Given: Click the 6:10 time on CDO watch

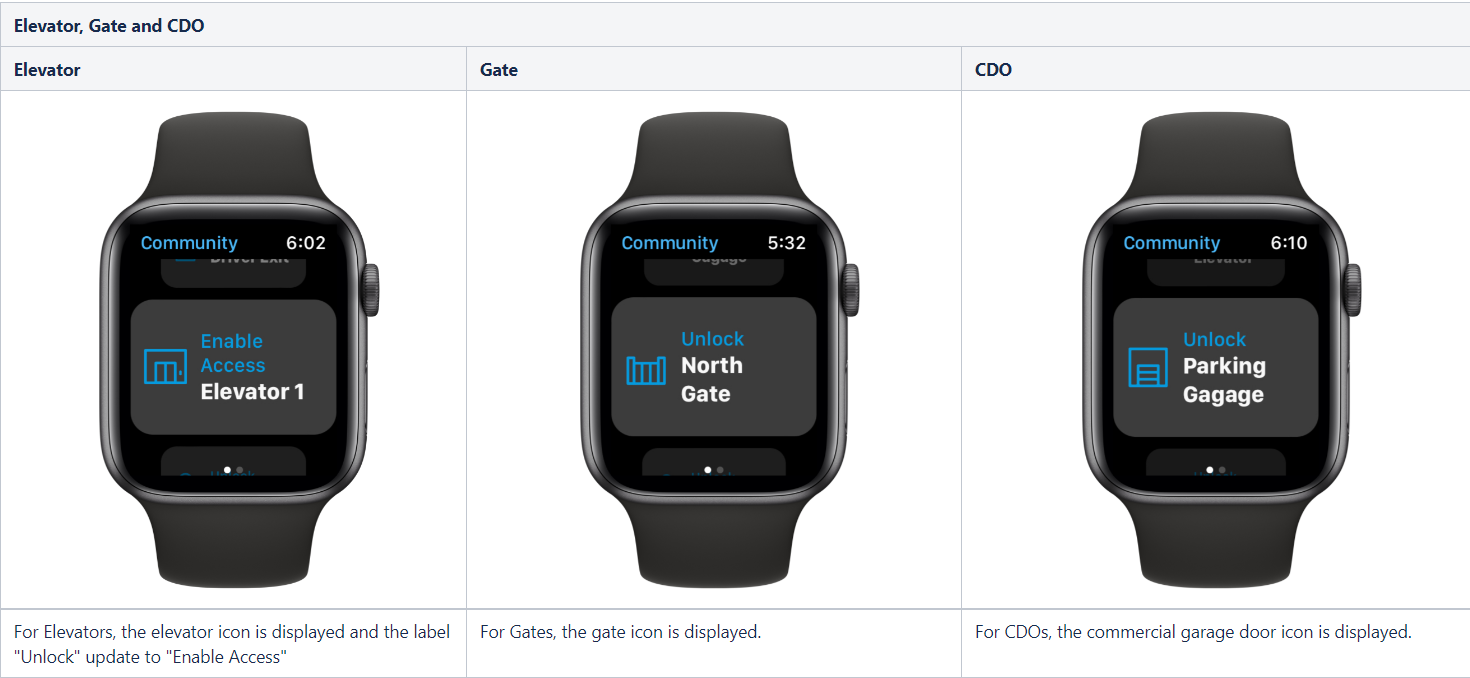Looking at the screenshot, I should (x=1289, y=243).
